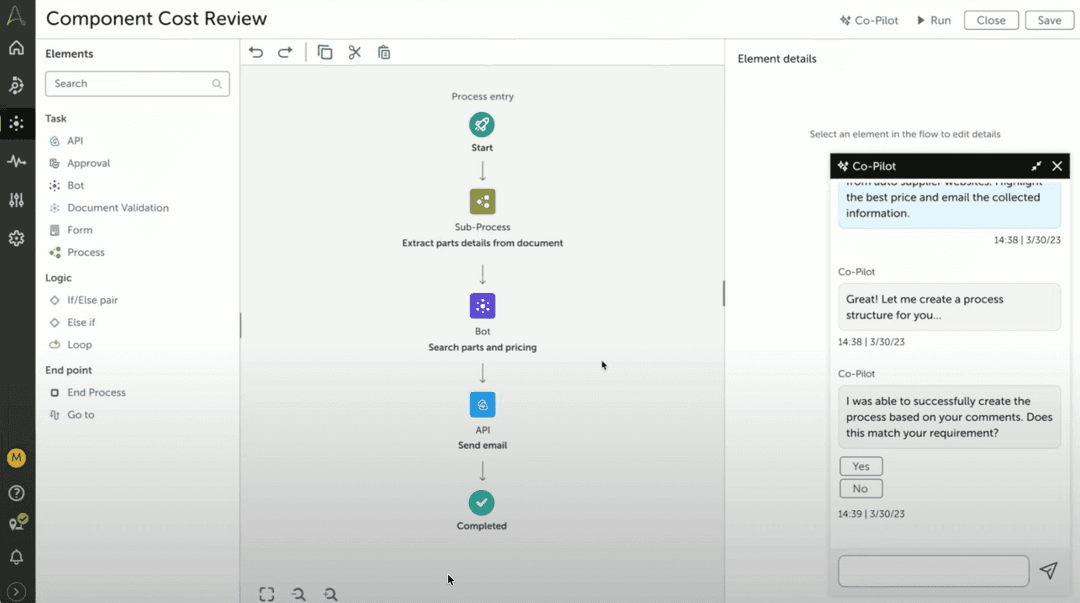Send the Co-Pilot message
Viewport: 1080px width, 603px height.
coord(1048,571)
